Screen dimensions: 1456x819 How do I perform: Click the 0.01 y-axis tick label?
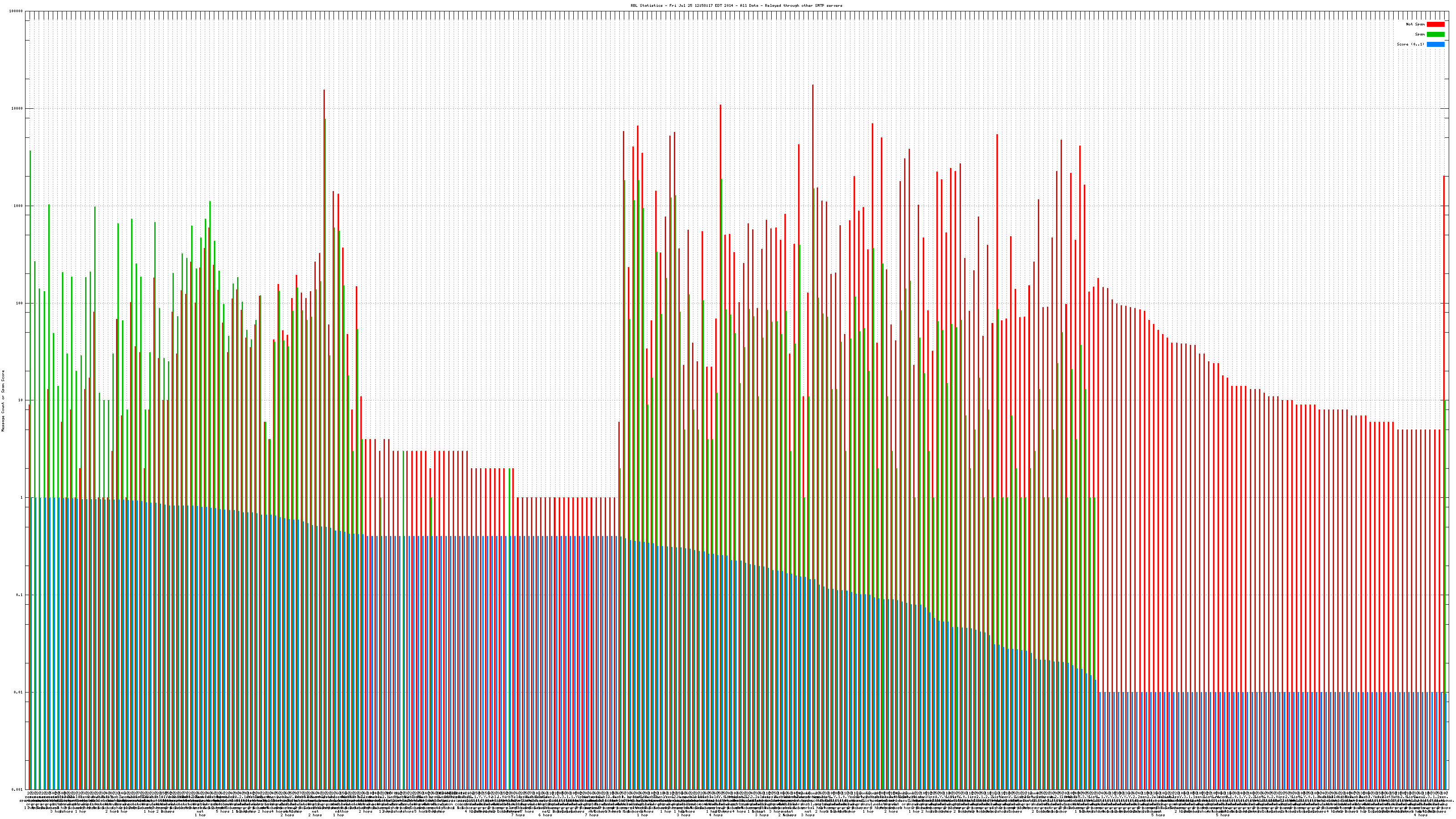tap(19, 692)
